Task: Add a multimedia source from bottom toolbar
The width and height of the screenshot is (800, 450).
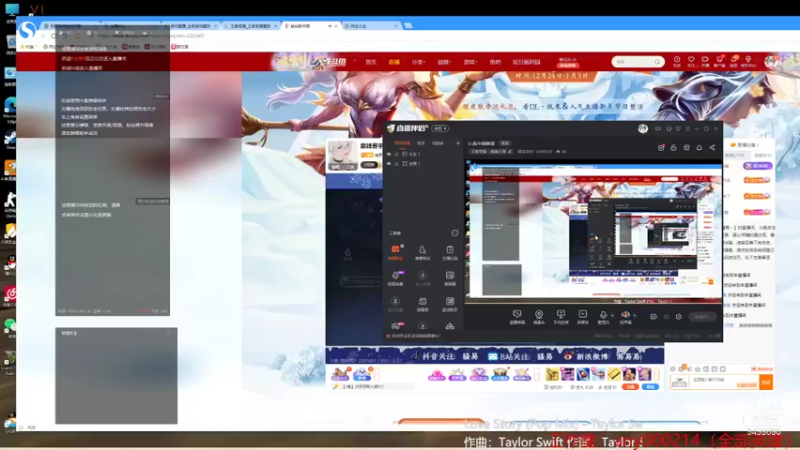Action: point(583,317)
